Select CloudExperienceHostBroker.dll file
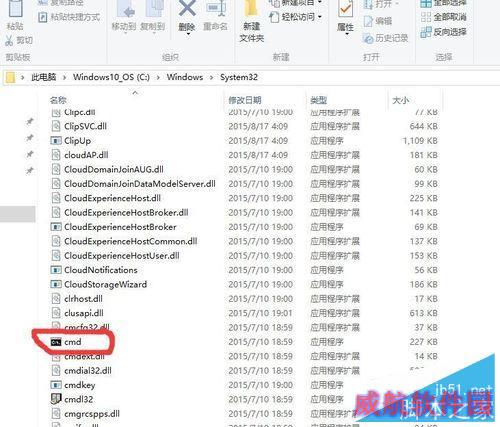500x427 pixels. (126, 212)
